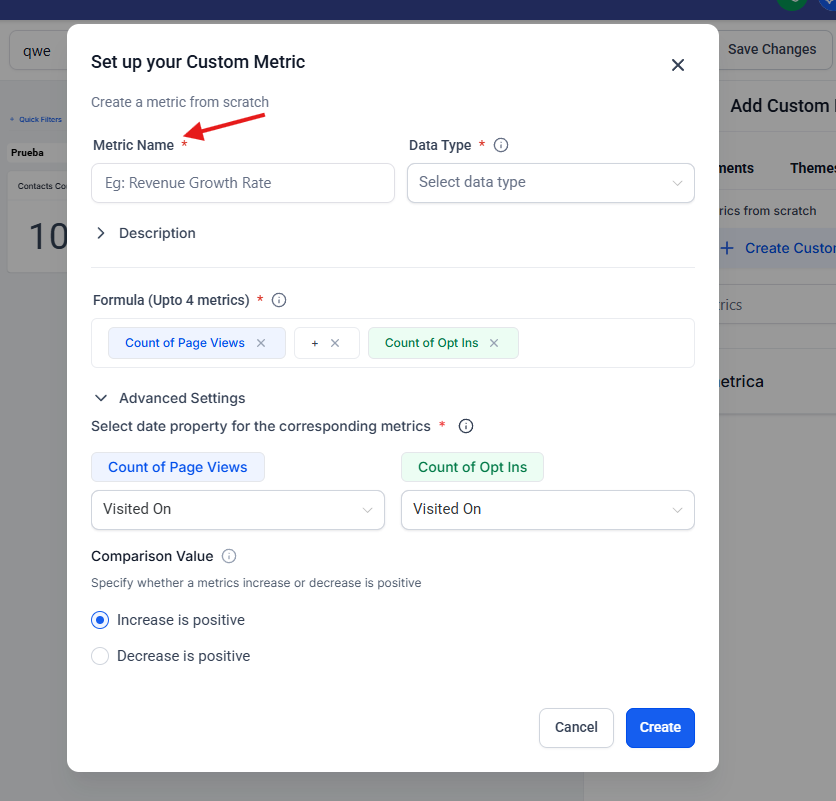
Task: Click the Comparison Value info icon
Action: point(229,556)
